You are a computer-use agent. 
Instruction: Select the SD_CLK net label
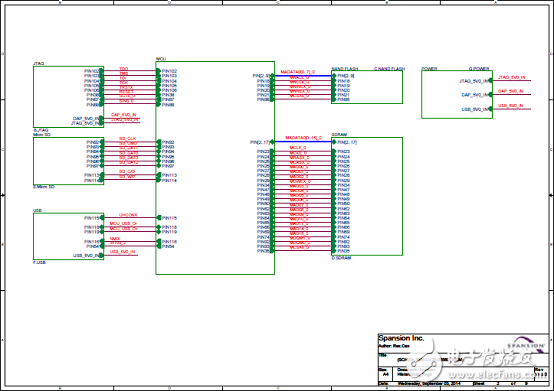[127, 138]
